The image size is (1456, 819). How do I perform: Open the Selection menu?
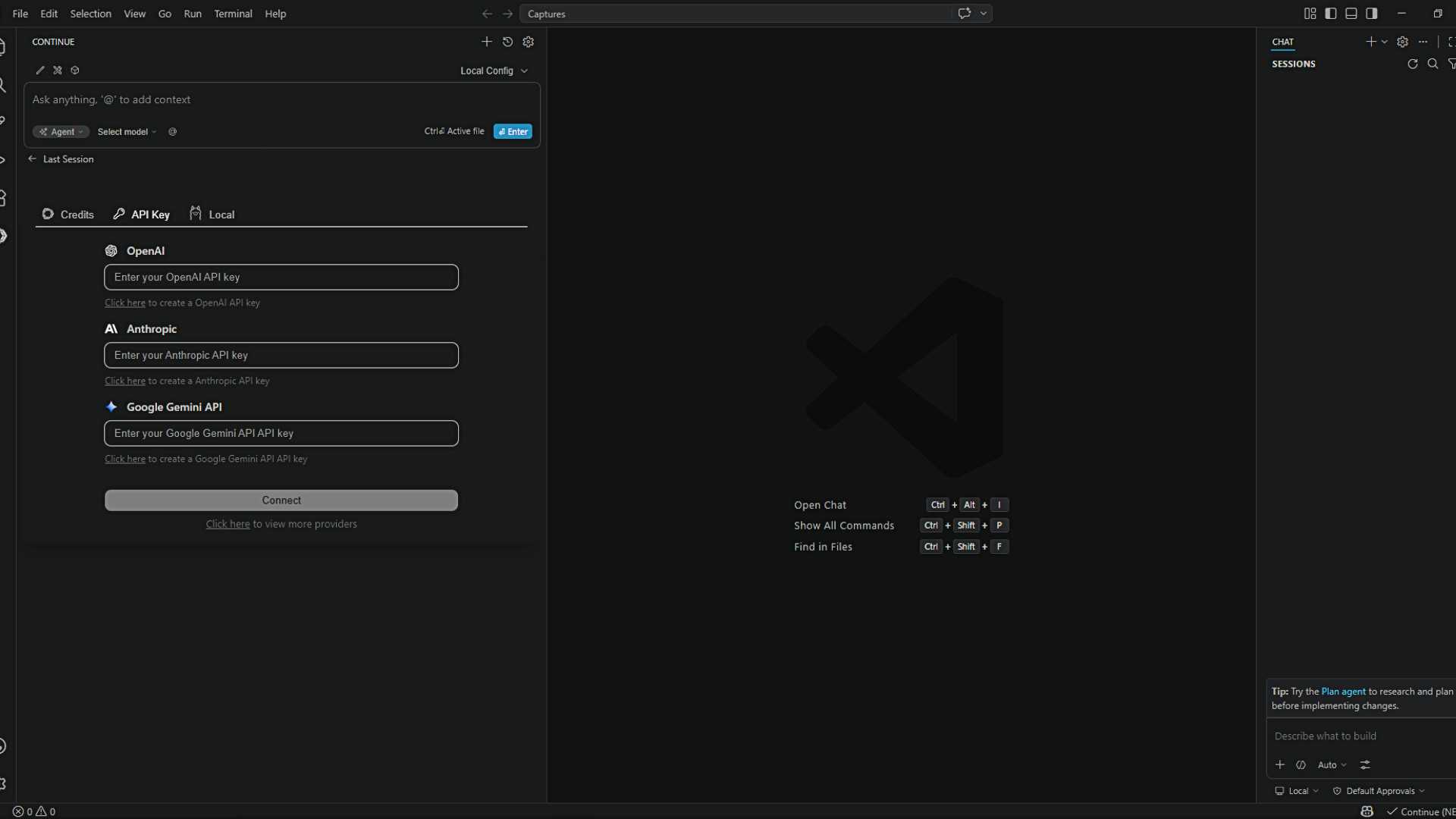tap(90, 14)
